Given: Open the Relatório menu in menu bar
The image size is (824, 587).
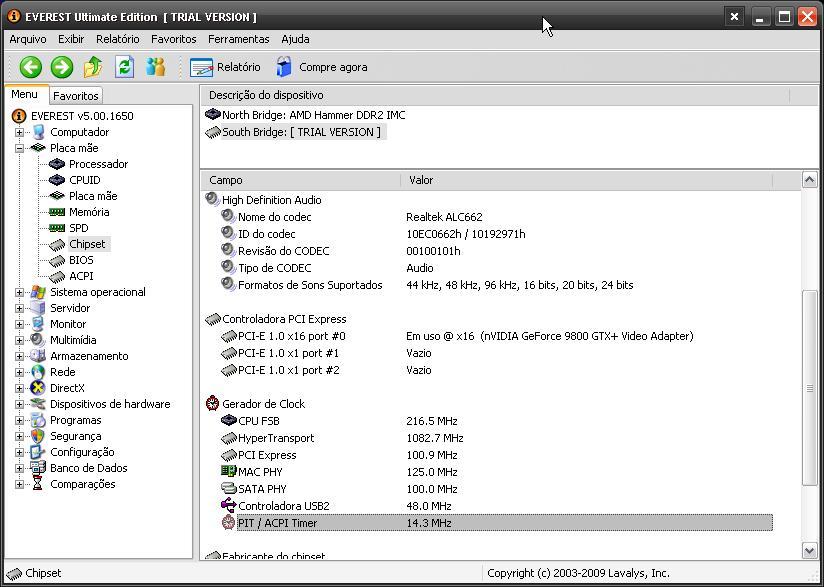Looking at the screenshot, I should coord(118,39).
